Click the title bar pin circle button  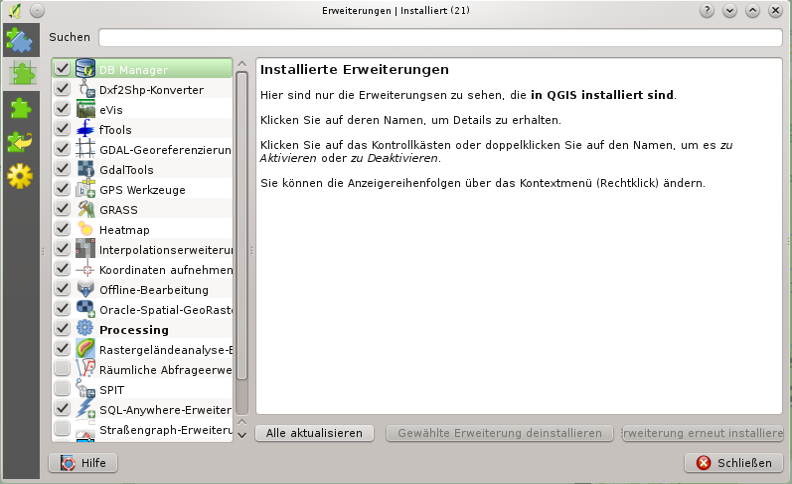(37, 10)
